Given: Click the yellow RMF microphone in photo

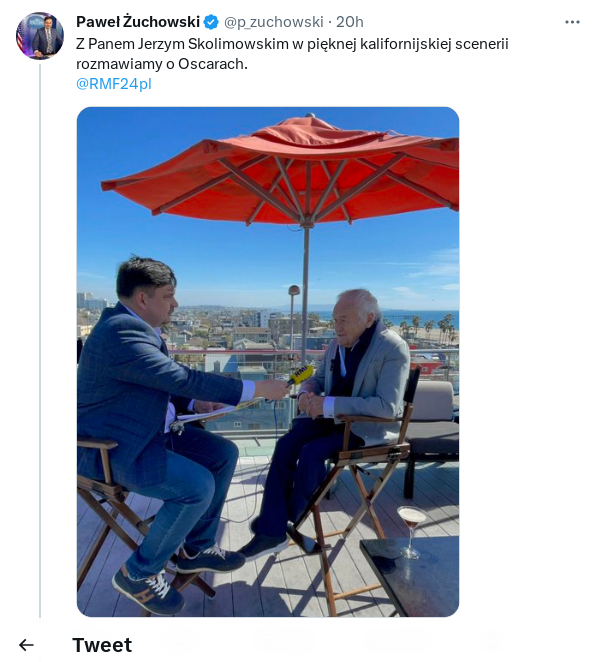Looking at the screenshot, I should click(300, 376).
